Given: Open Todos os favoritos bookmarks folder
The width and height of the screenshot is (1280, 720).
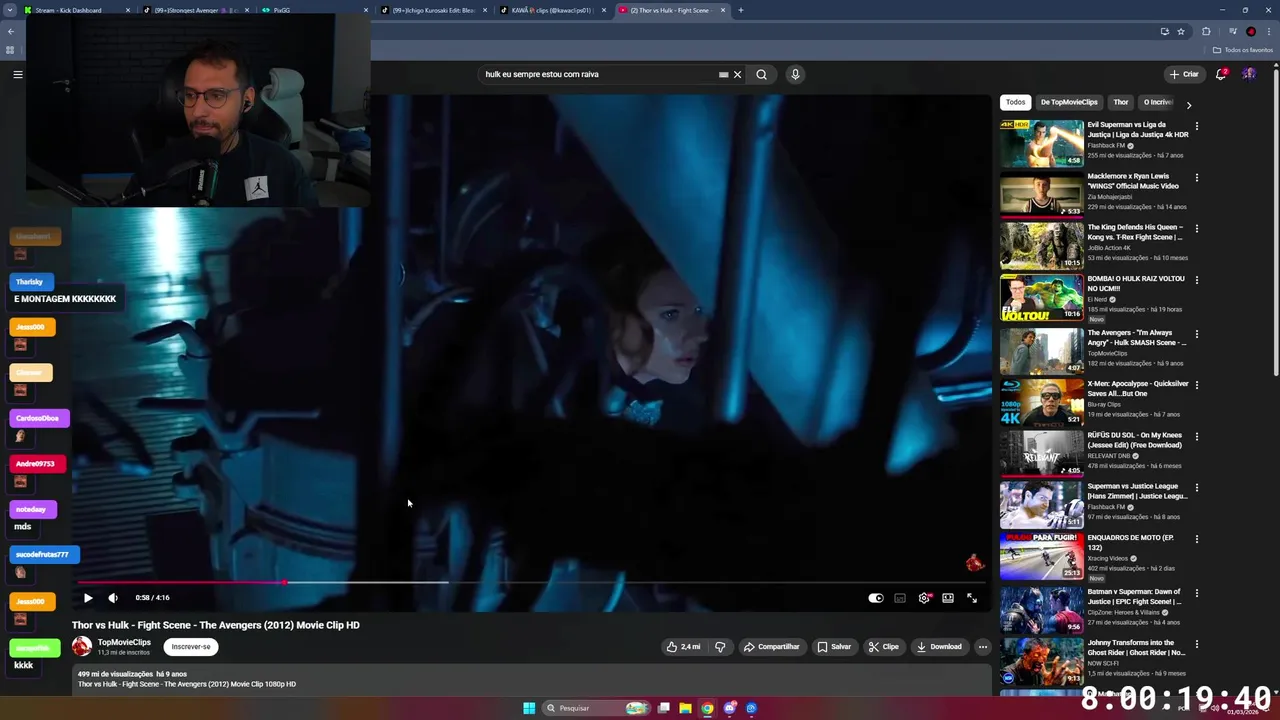Looking at the screenshot, I should (1243, 50).
